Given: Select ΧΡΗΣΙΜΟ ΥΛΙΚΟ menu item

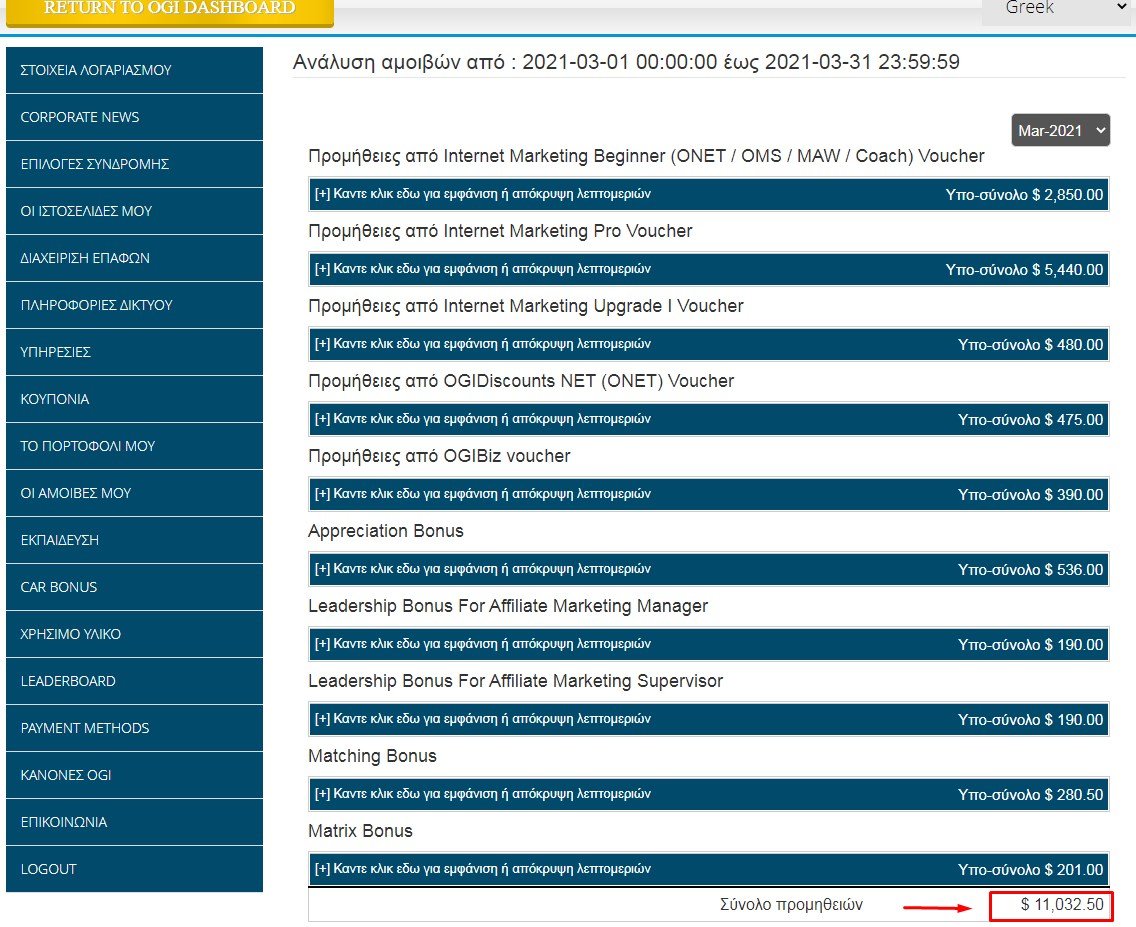Looking at the screenshot, I should (134, 634).
